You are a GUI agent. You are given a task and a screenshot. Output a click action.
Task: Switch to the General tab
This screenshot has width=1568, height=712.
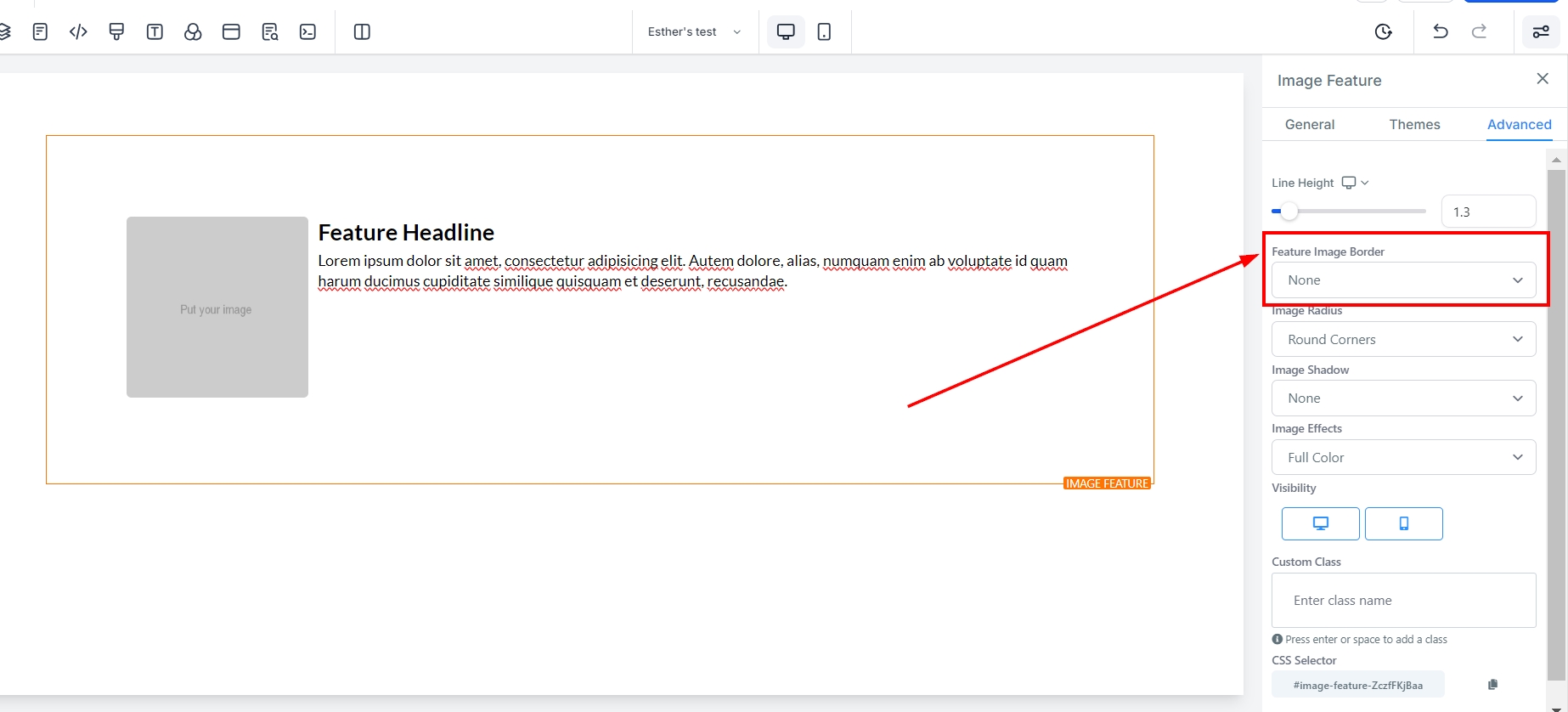(1309, 124)
